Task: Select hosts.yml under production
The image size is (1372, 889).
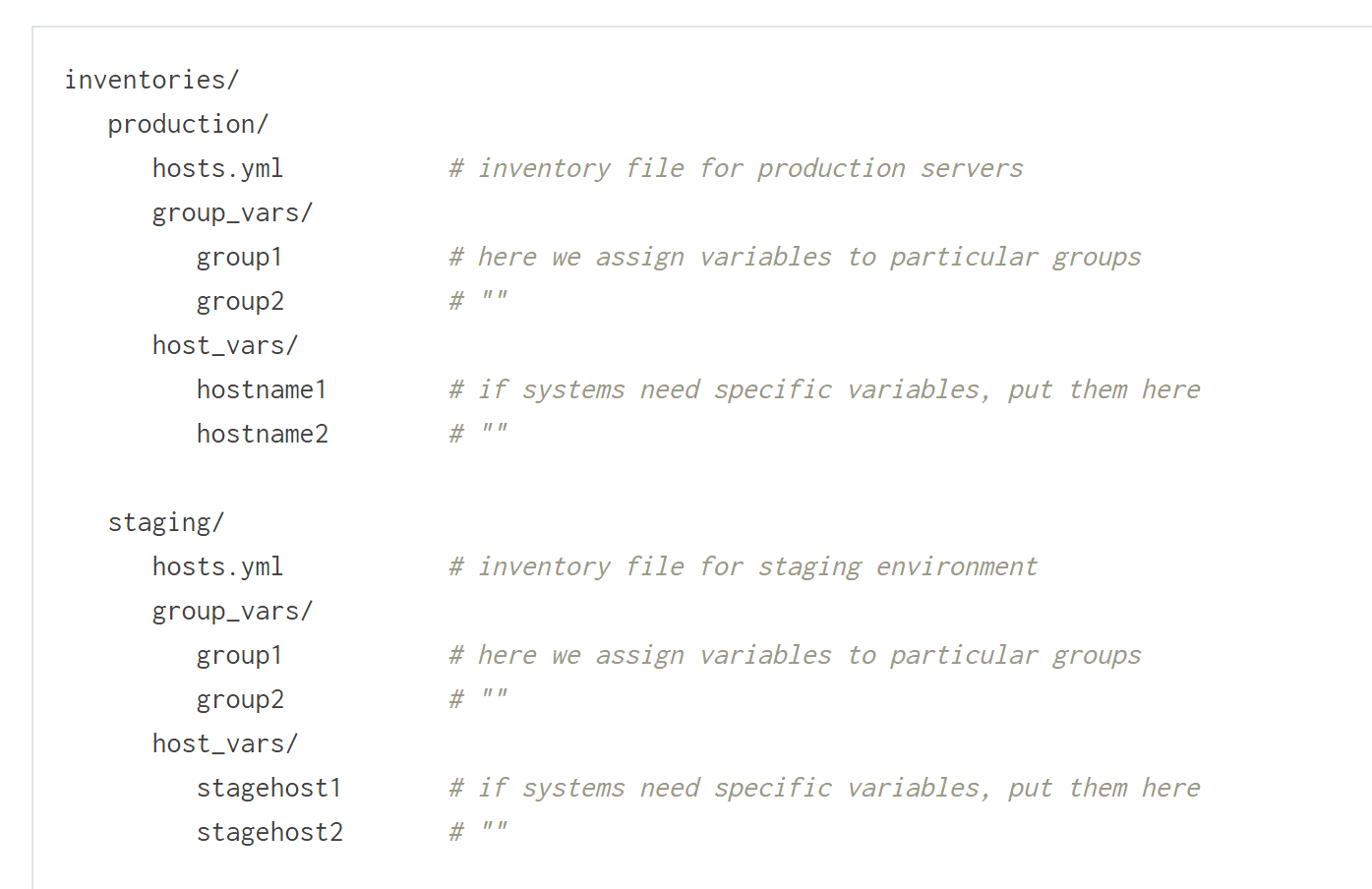Action: (x=217, y=167)
